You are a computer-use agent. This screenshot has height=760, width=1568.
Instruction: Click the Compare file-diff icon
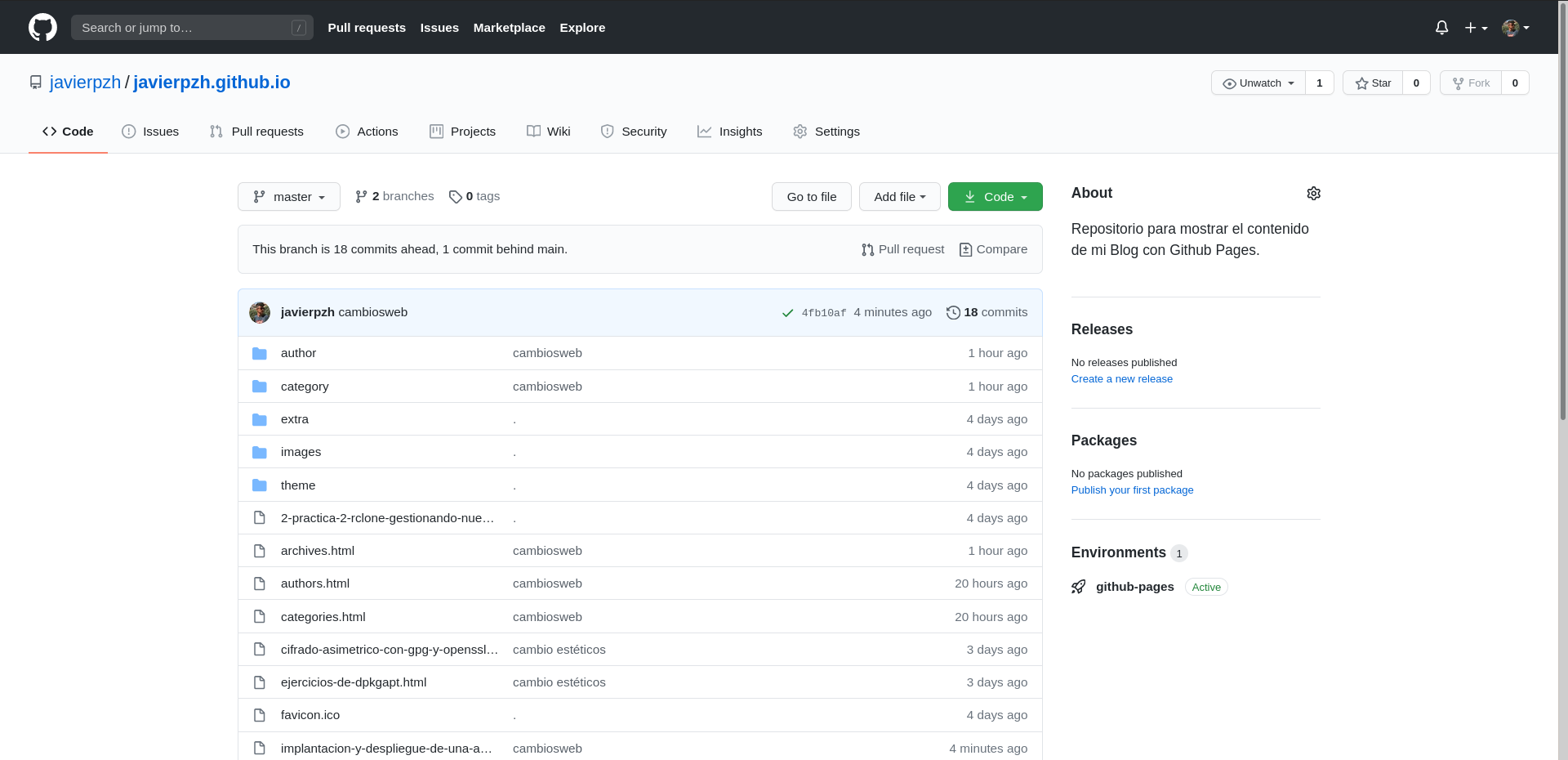pyautogui.click(x=965, y=250)
